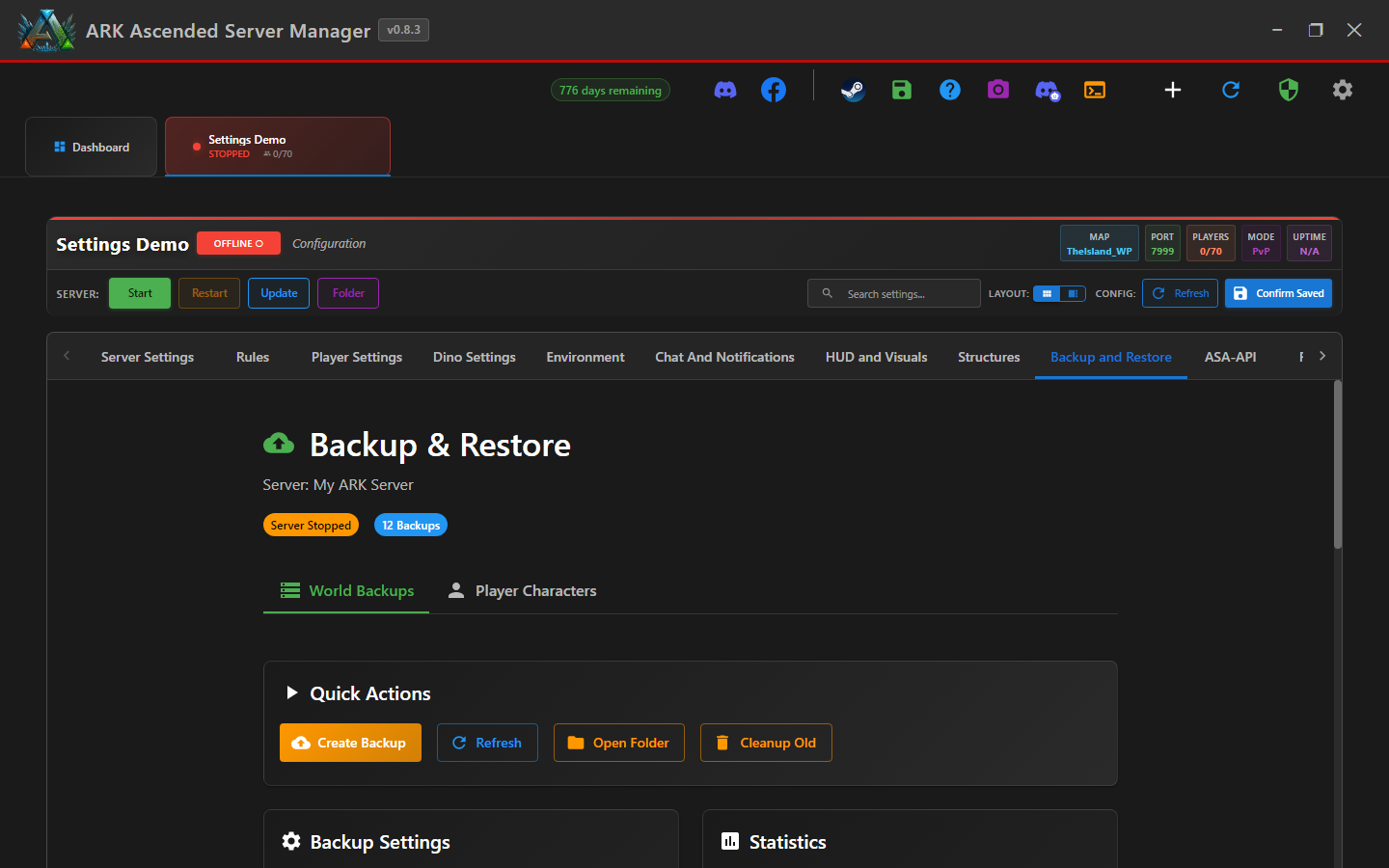The width and height of the screenshot is (1389, 868).
Task: Add a new server with plus icon
Action: click(1173, 90)
